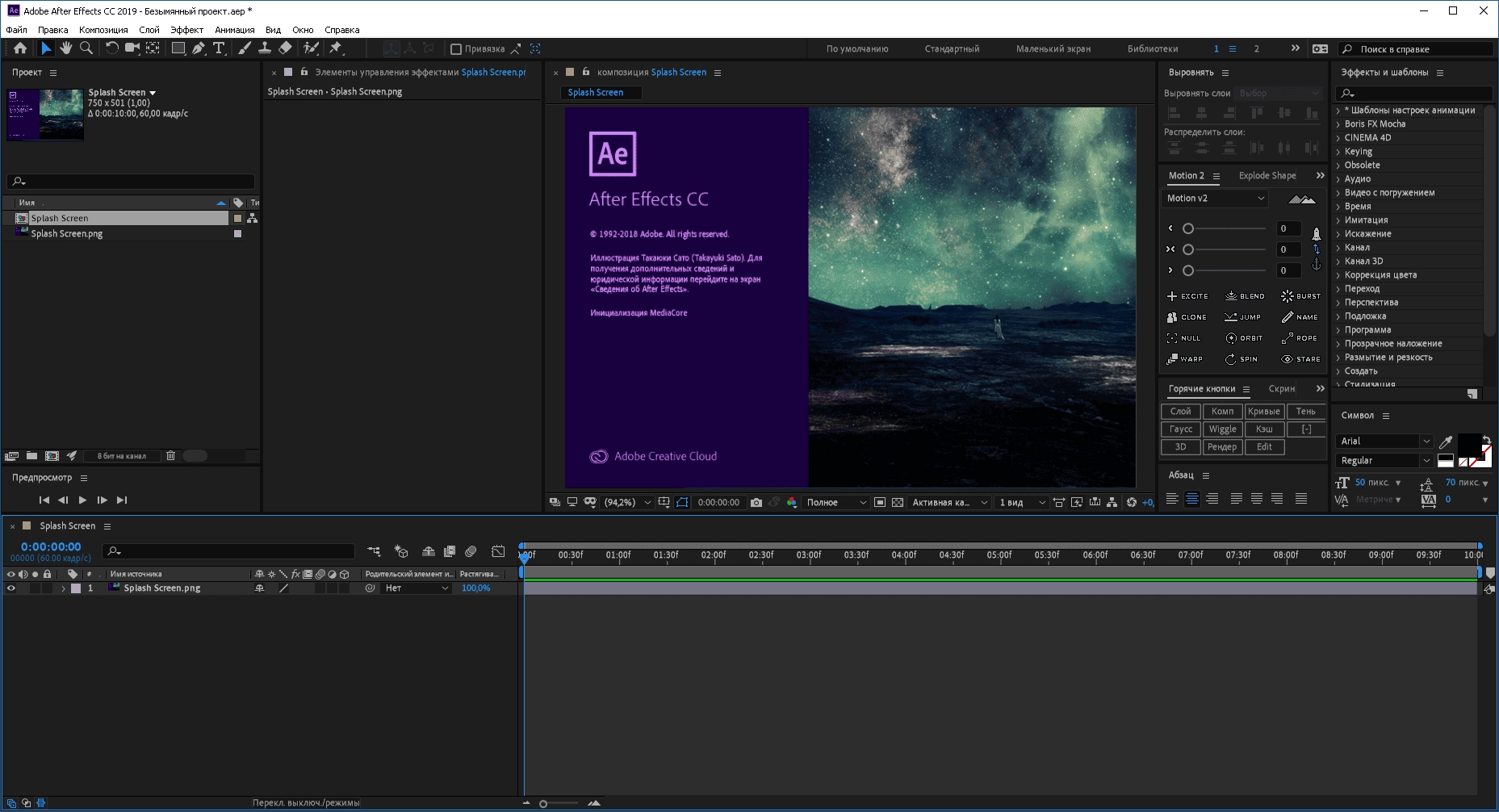Viewport: 1499px width, 812px height.
Task: Open the Полное resolution dropdown
Action: click(836, 502)
